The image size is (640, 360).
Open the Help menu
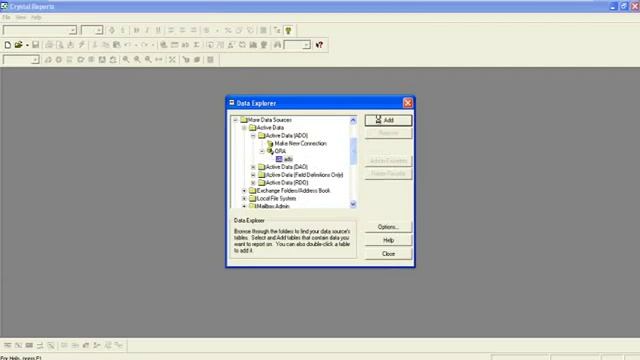(x=36, y=18)
